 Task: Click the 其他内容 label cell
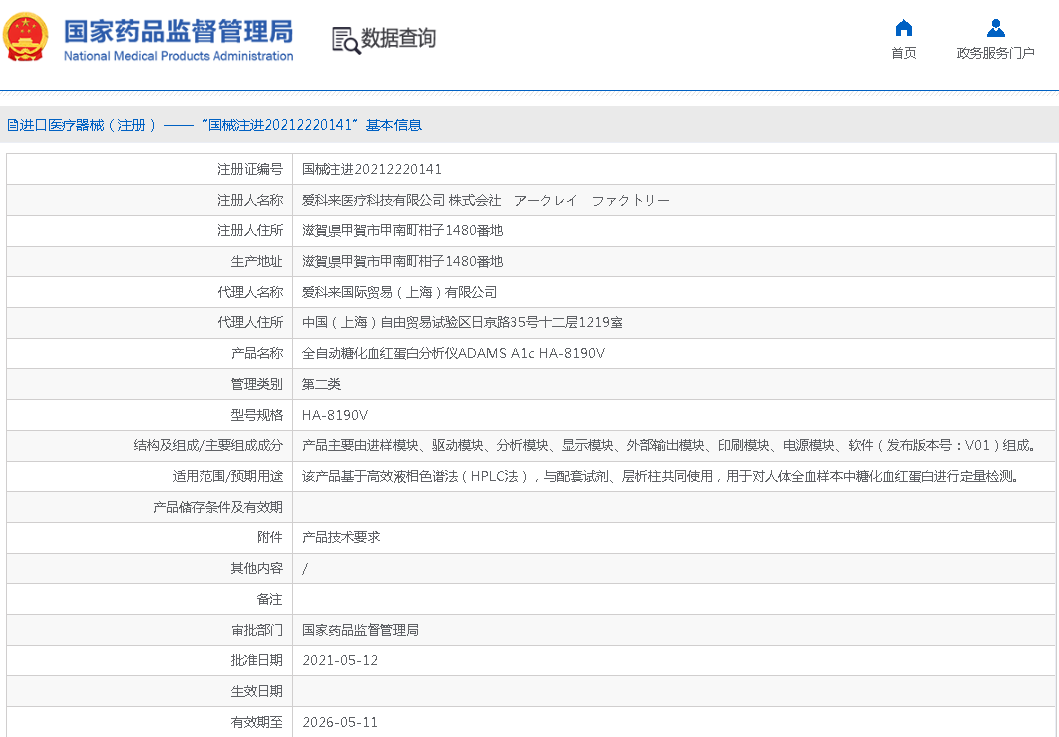[x=149, y=568]
